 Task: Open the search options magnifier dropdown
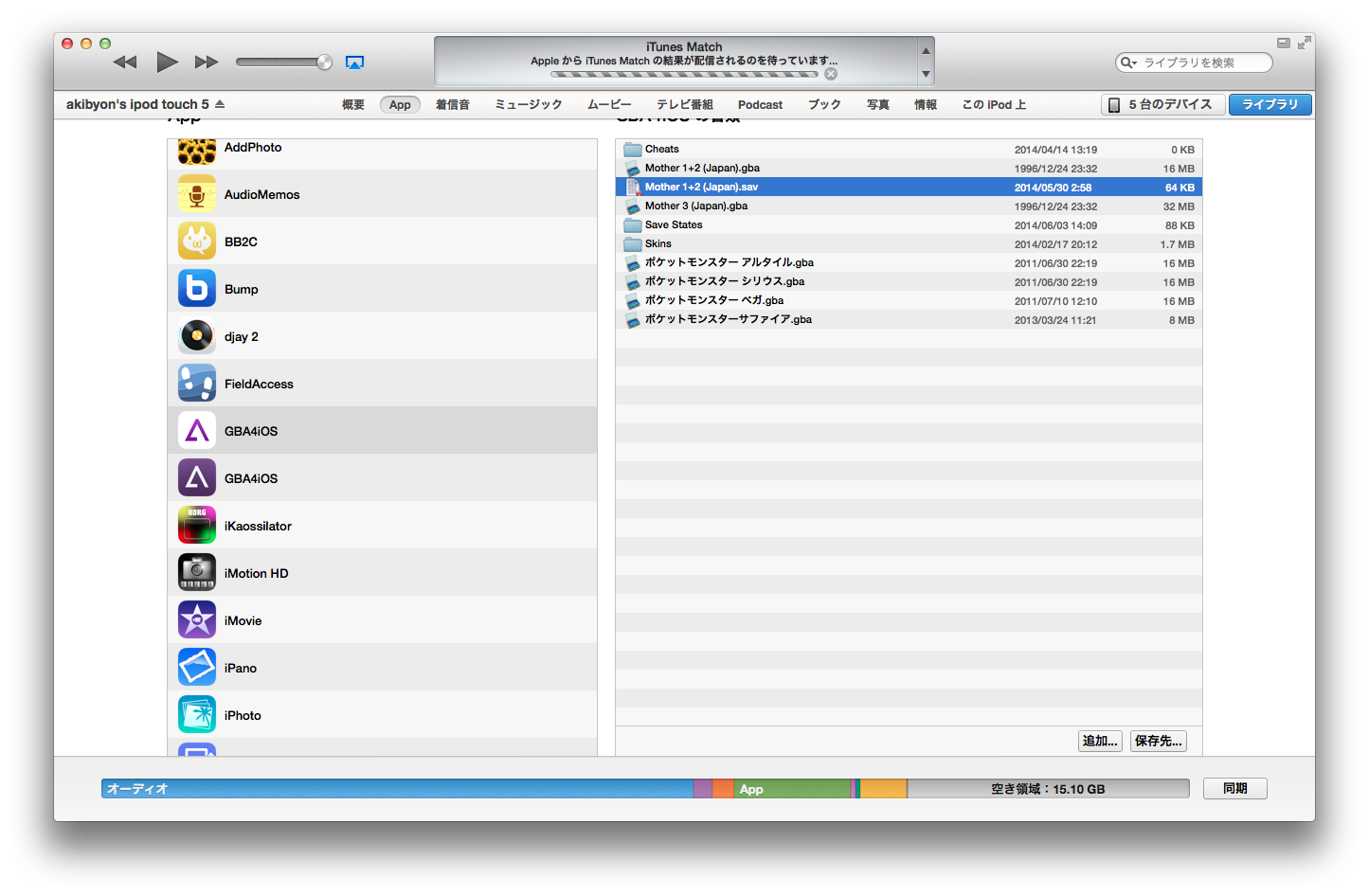[x=1128, y=63]
